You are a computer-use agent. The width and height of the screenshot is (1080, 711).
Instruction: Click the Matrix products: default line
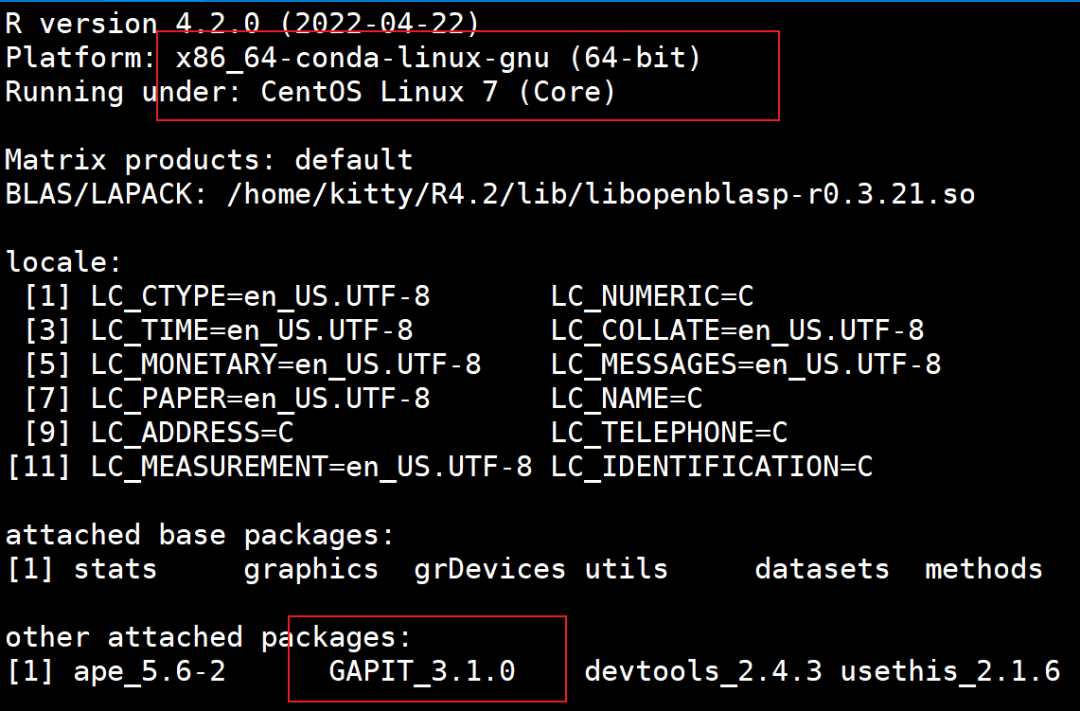click(x=208, y=160)
